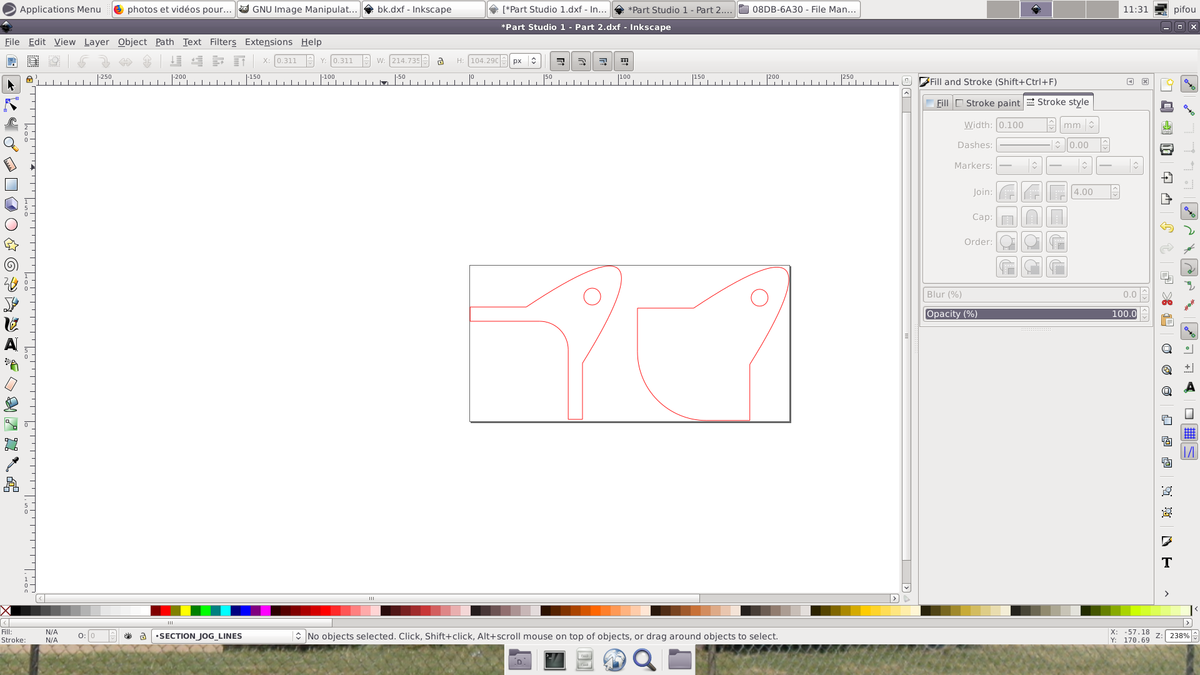The height and width of the screenshot is (675, 1200).
Task: Toggle the current layer lock icon
Action: click(x=143, y=636)
